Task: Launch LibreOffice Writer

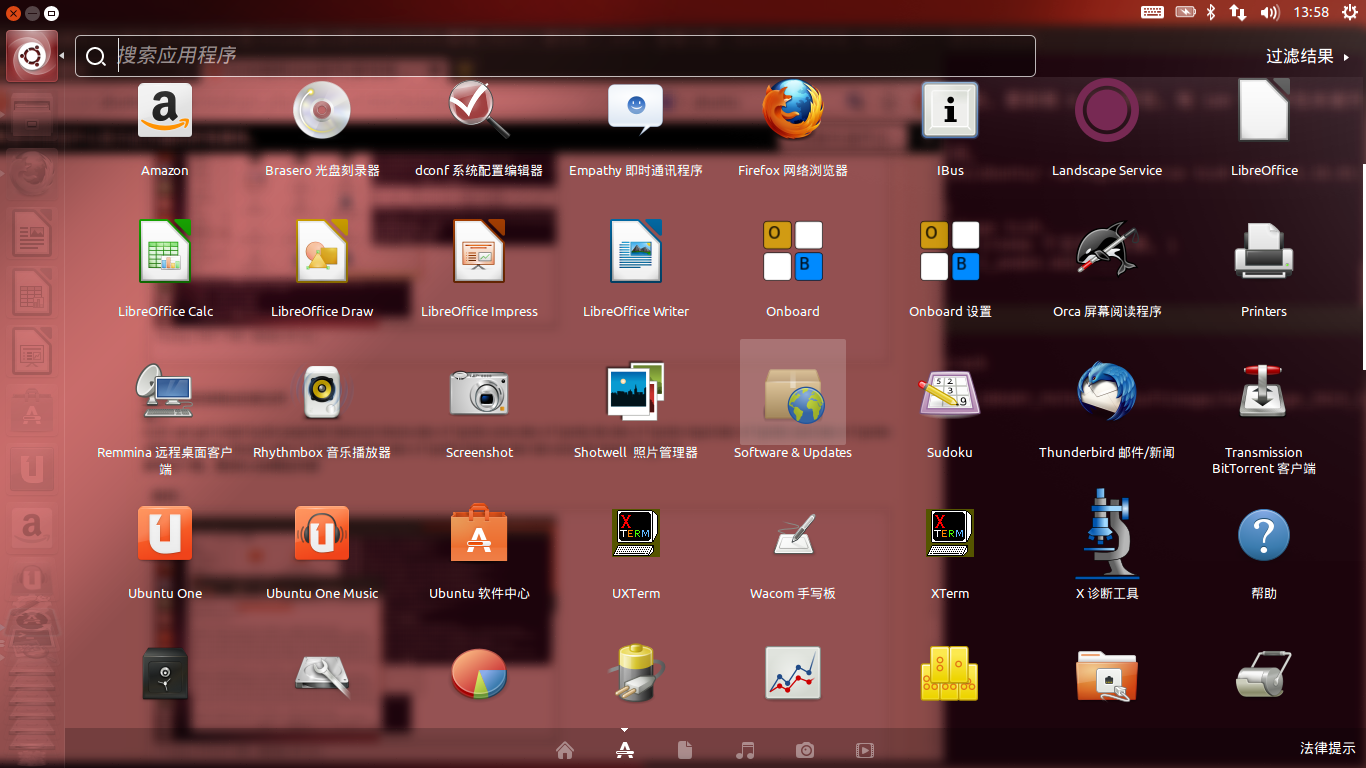Action: (636, 251)
